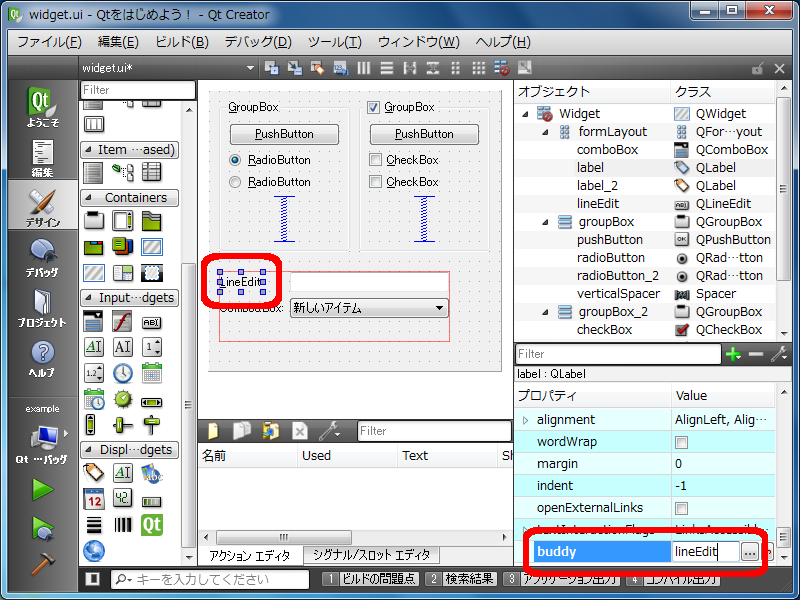Open the Projects (プロジェクト) mode icon

42,307
